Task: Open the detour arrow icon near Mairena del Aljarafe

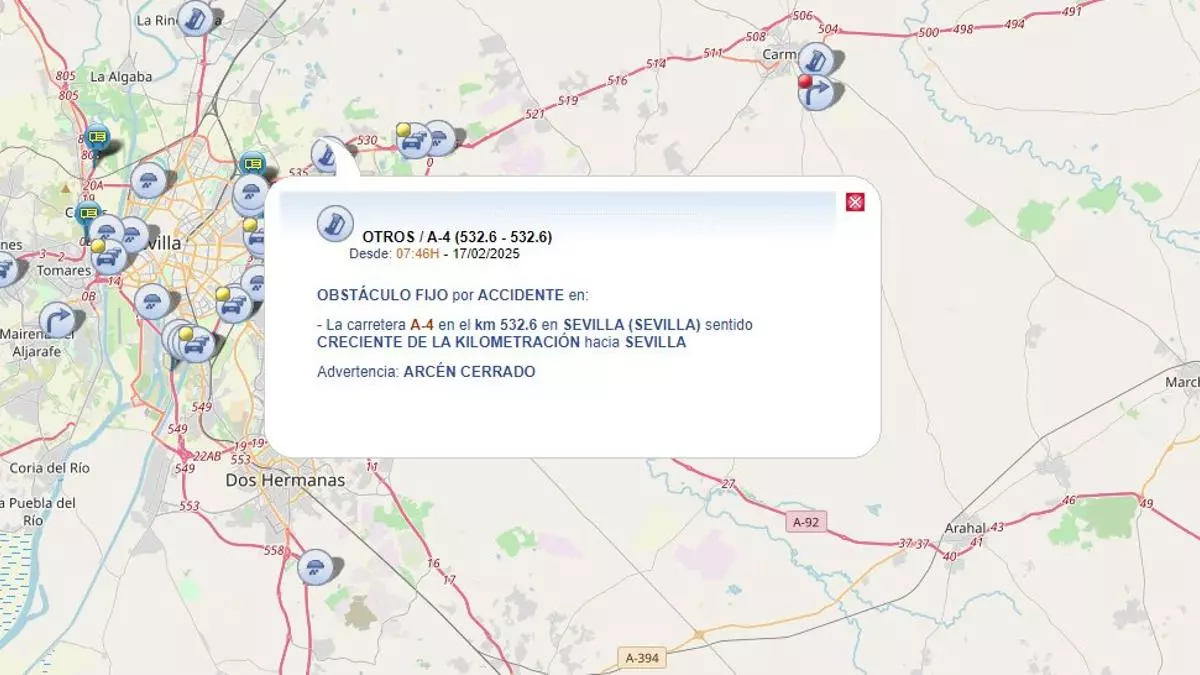Action: [x=57, y=320]
